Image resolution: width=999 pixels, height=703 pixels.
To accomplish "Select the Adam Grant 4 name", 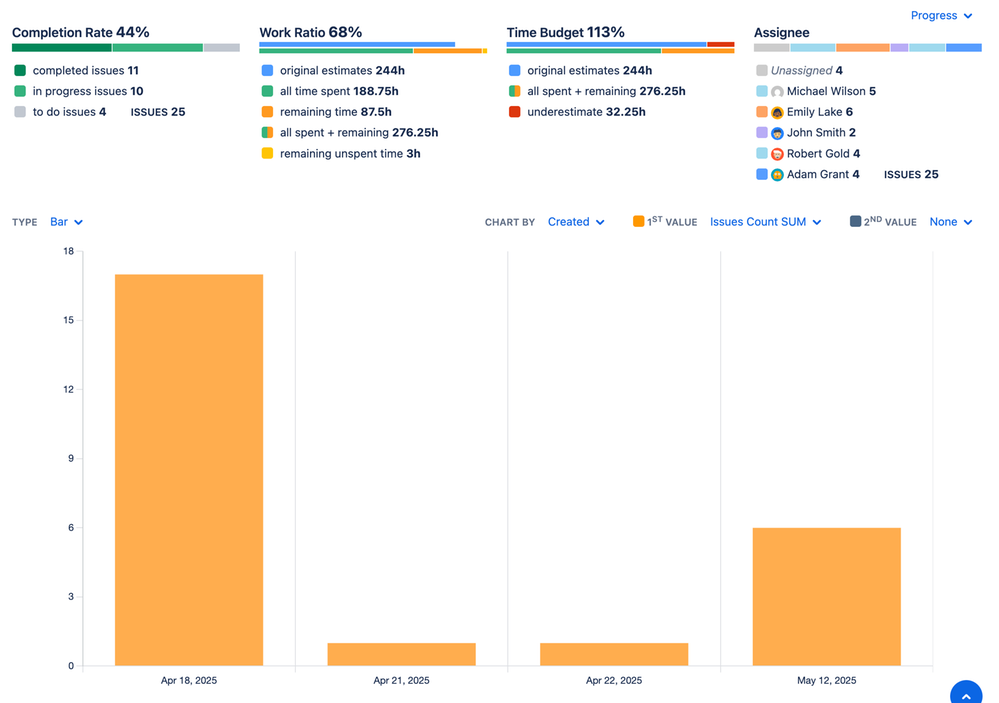I will pyautogui.click(x=823, y=174).
